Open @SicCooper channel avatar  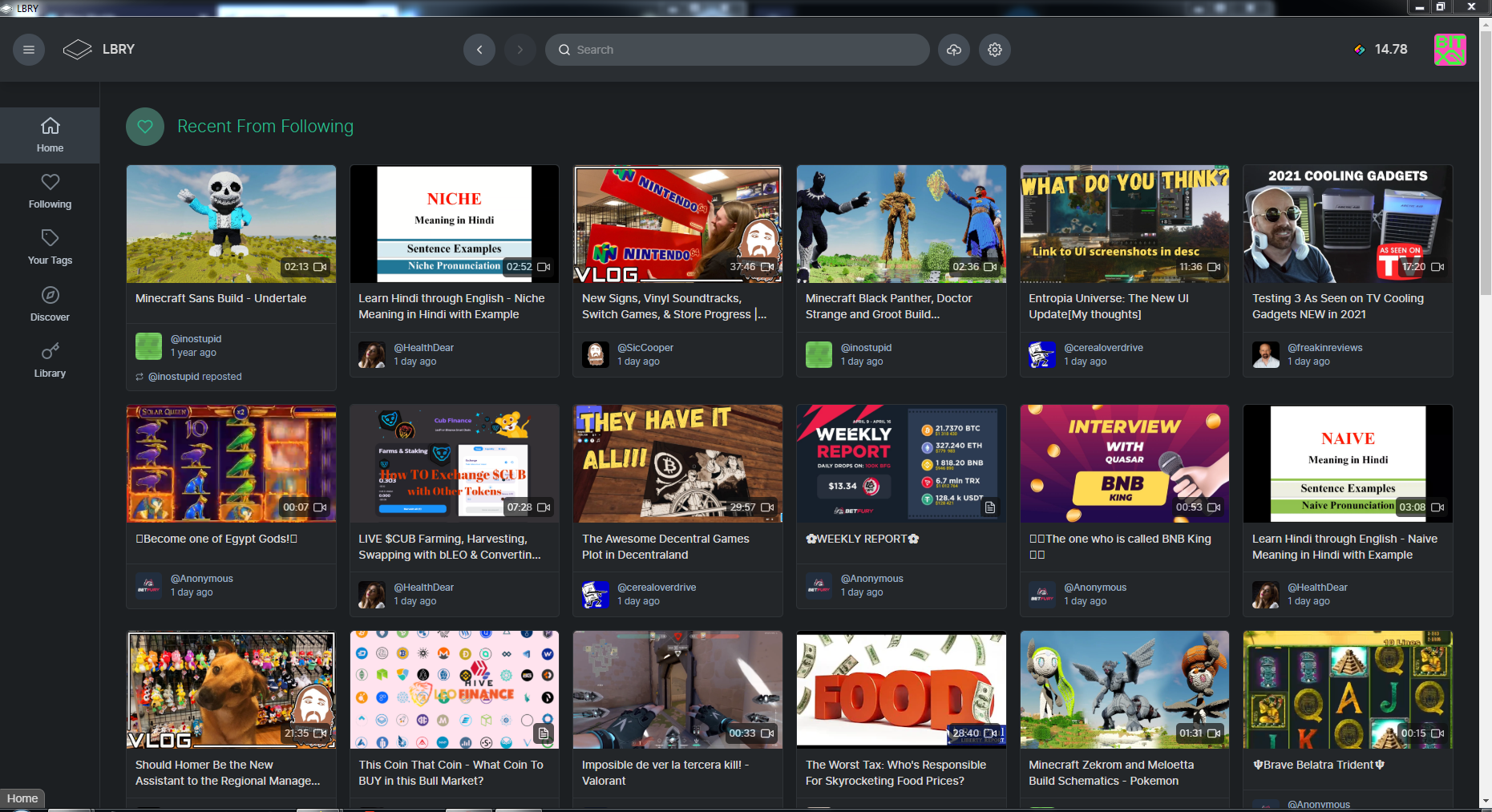pyautogui.click(x=595, y=354)
